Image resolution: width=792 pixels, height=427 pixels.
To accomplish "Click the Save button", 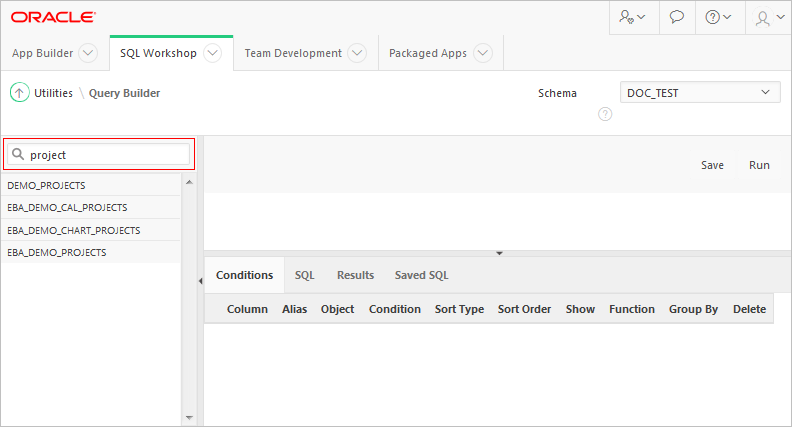I will 712,165.
